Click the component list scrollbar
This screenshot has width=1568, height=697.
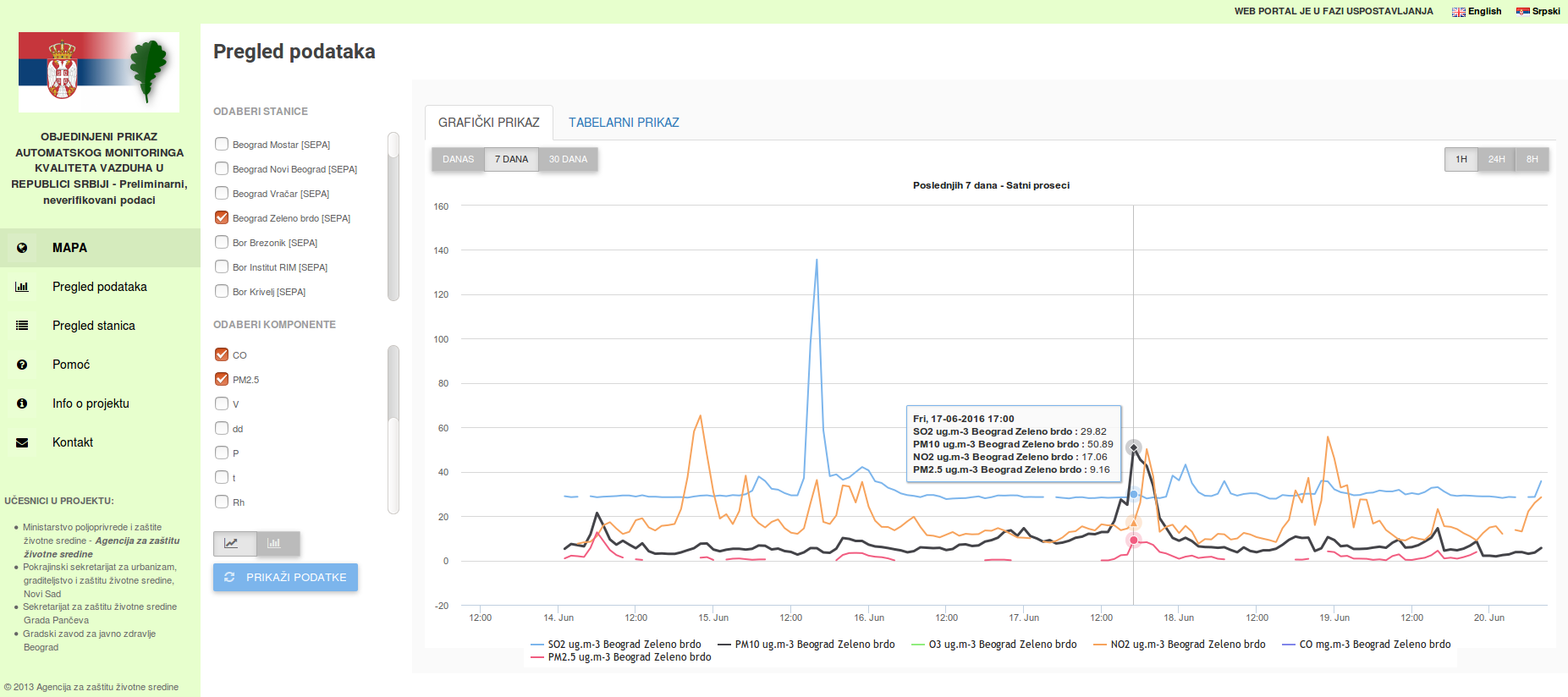pyautogui.click(x=393, y=429)
